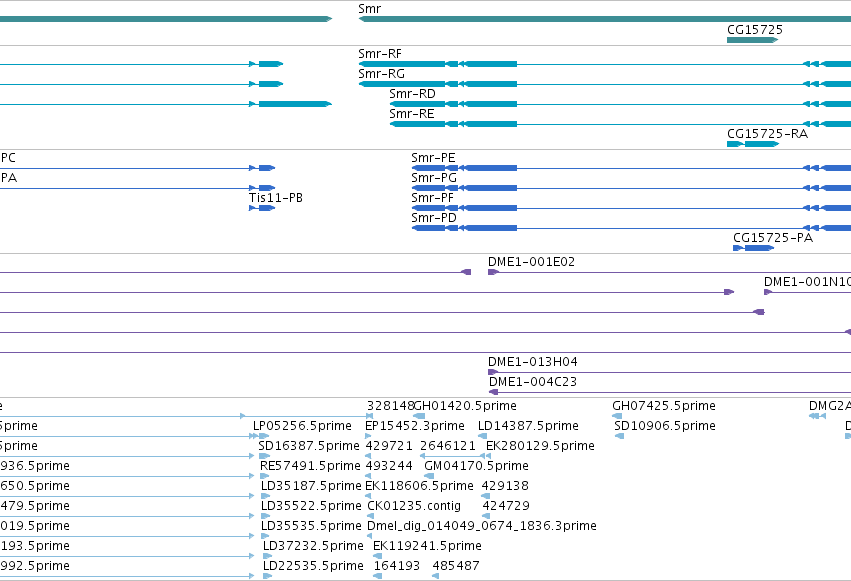Screen dimensions: 851x581
Task: Select the EK119241.5prime EST label
Action: click(427, 546)
